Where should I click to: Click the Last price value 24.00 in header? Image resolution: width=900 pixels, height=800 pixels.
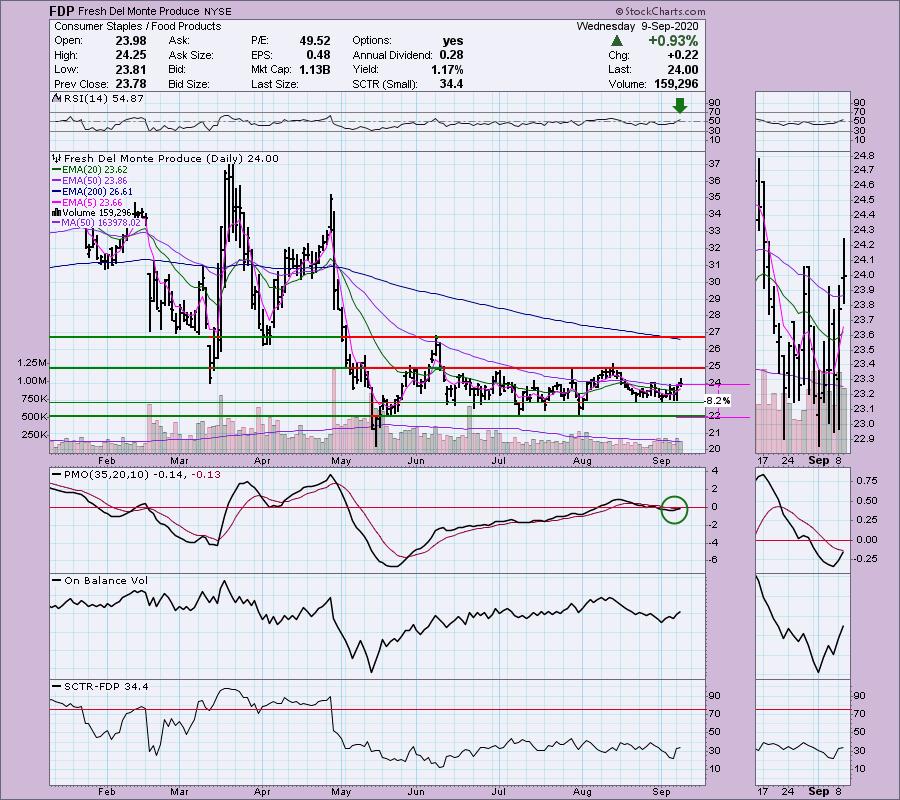point(682,69)
